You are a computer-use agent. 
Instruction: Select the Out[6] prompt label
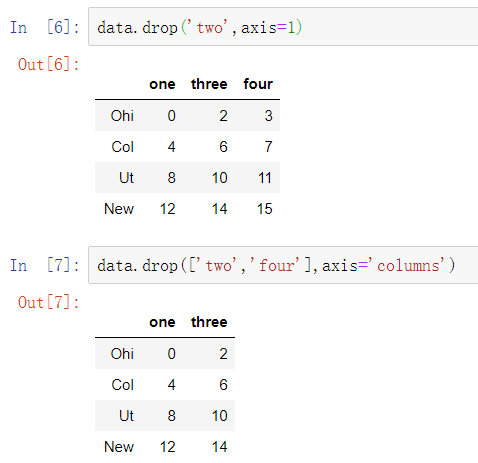coord(49,64)
